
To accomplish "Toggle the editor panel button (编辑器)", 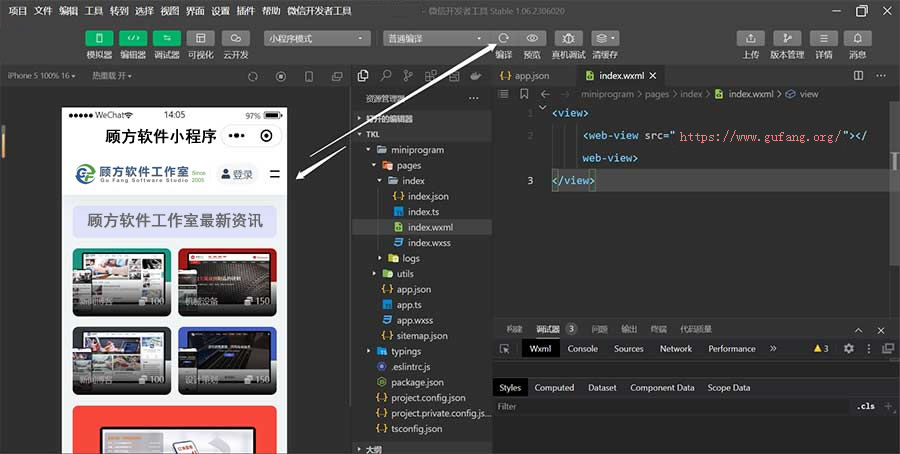I will click(133, 38).
